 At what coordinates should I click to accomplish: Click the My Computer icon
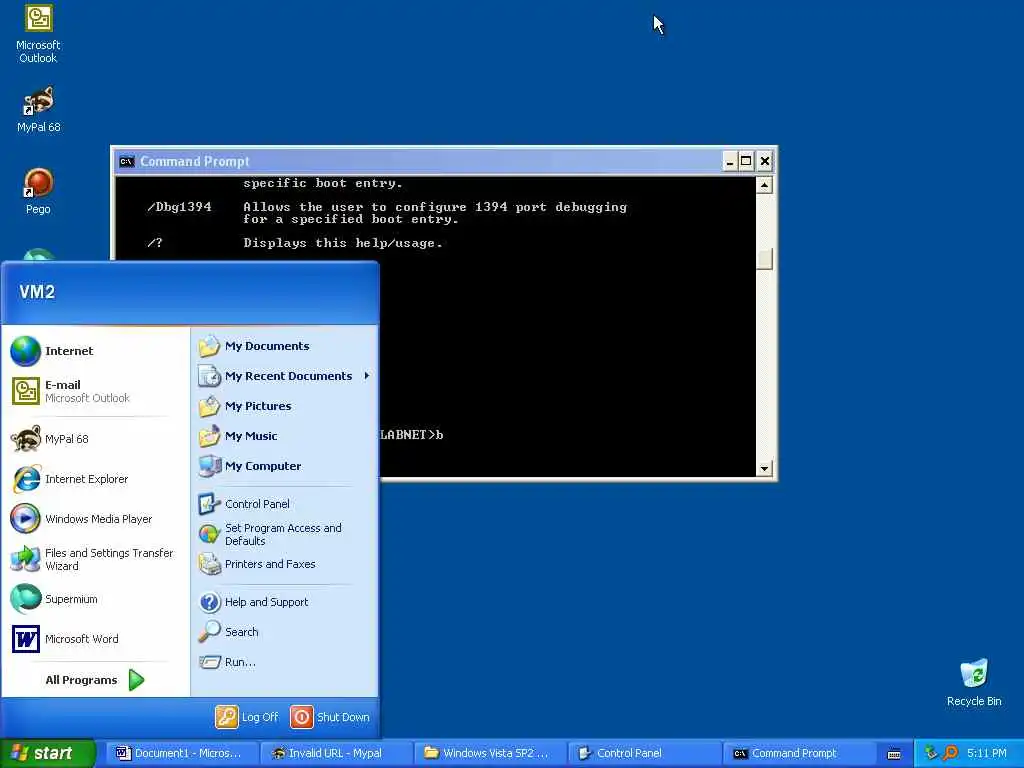[x=210, y=466]
